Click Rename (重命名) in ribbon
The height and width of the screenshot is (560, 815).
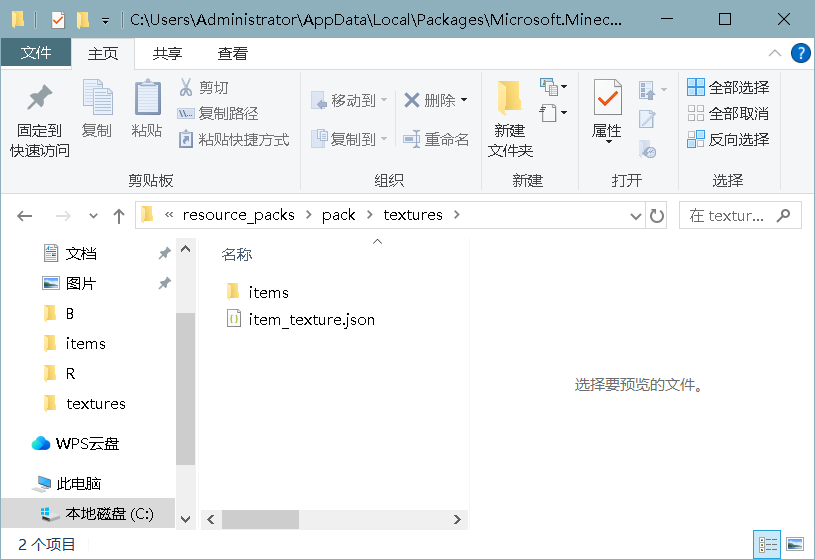click(x=436, y=139)
